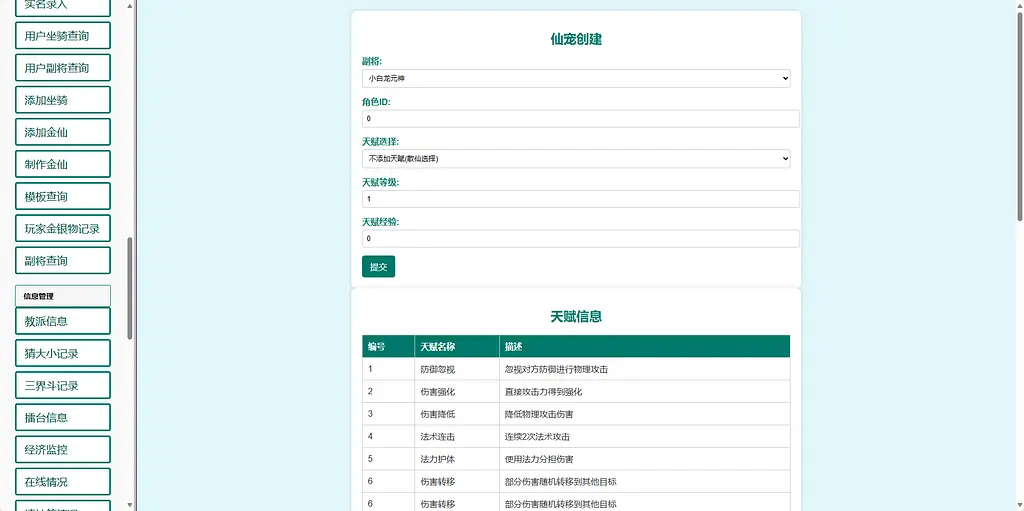Collapse the 信息管理 section header

pyautogui.click(x=62, y=296)
